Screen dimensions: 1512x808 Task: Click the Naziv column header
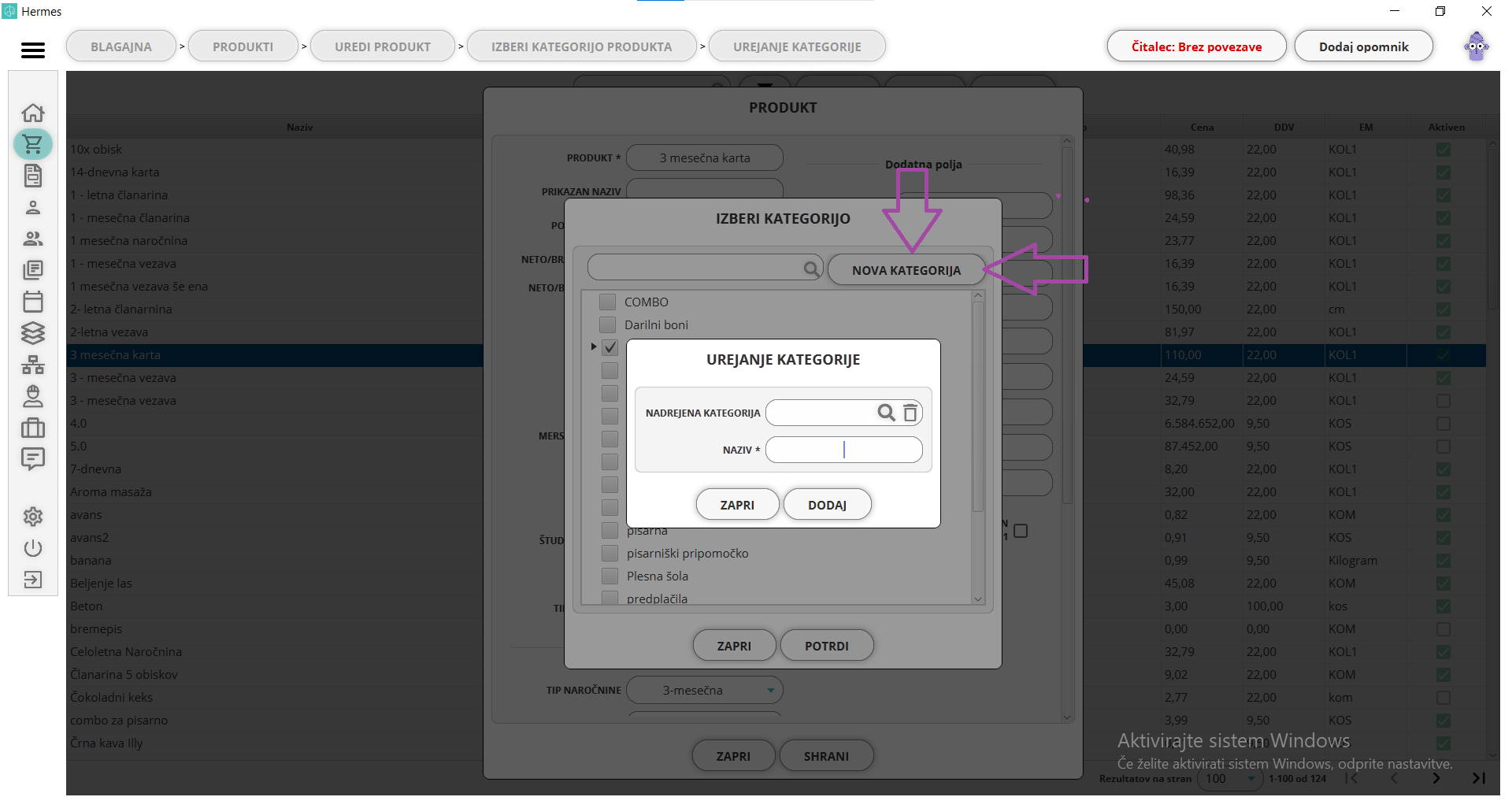(x=300, y=127)
